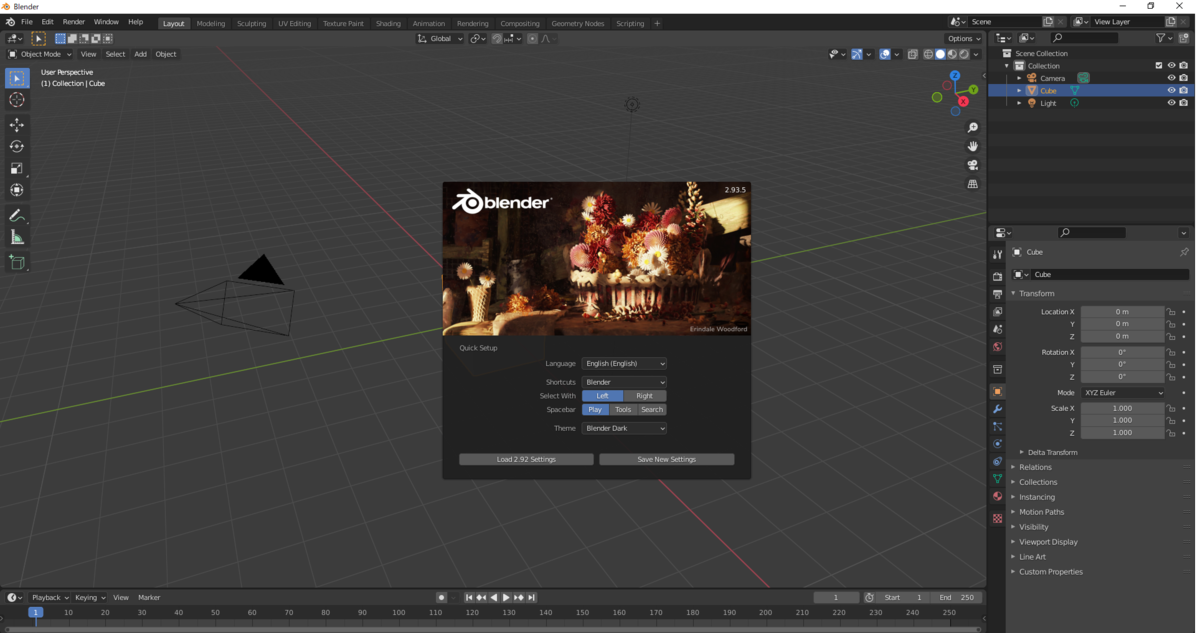1200x633 pixels.
Task: Choose the Scale tool
Action: (17, 168)
